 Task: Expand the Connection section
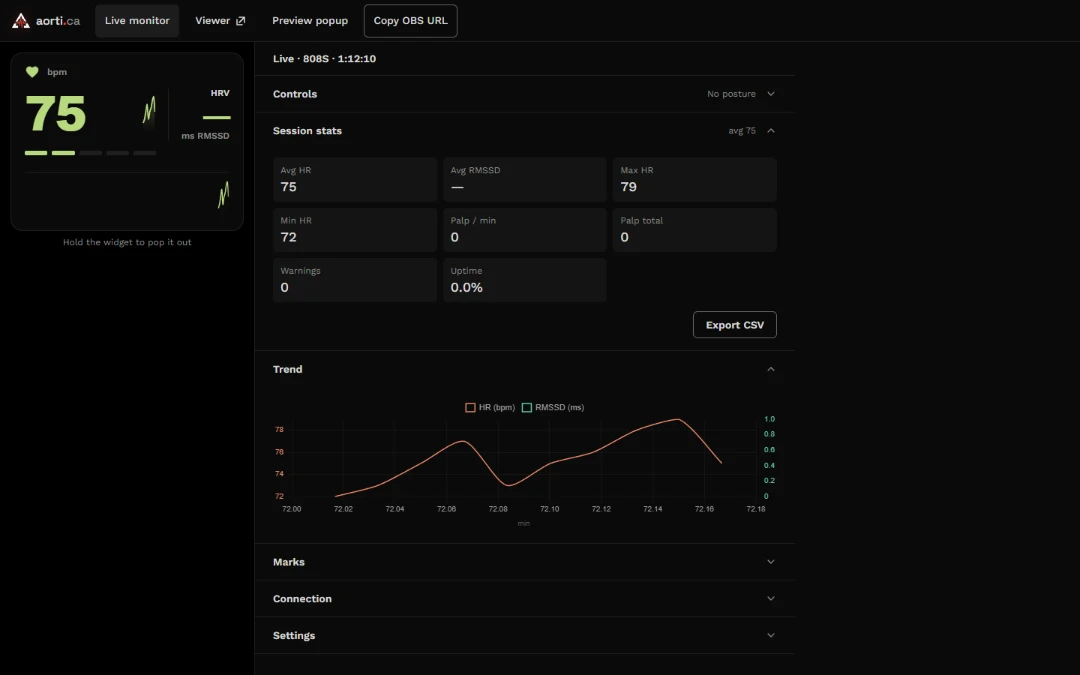coord(525,599)
